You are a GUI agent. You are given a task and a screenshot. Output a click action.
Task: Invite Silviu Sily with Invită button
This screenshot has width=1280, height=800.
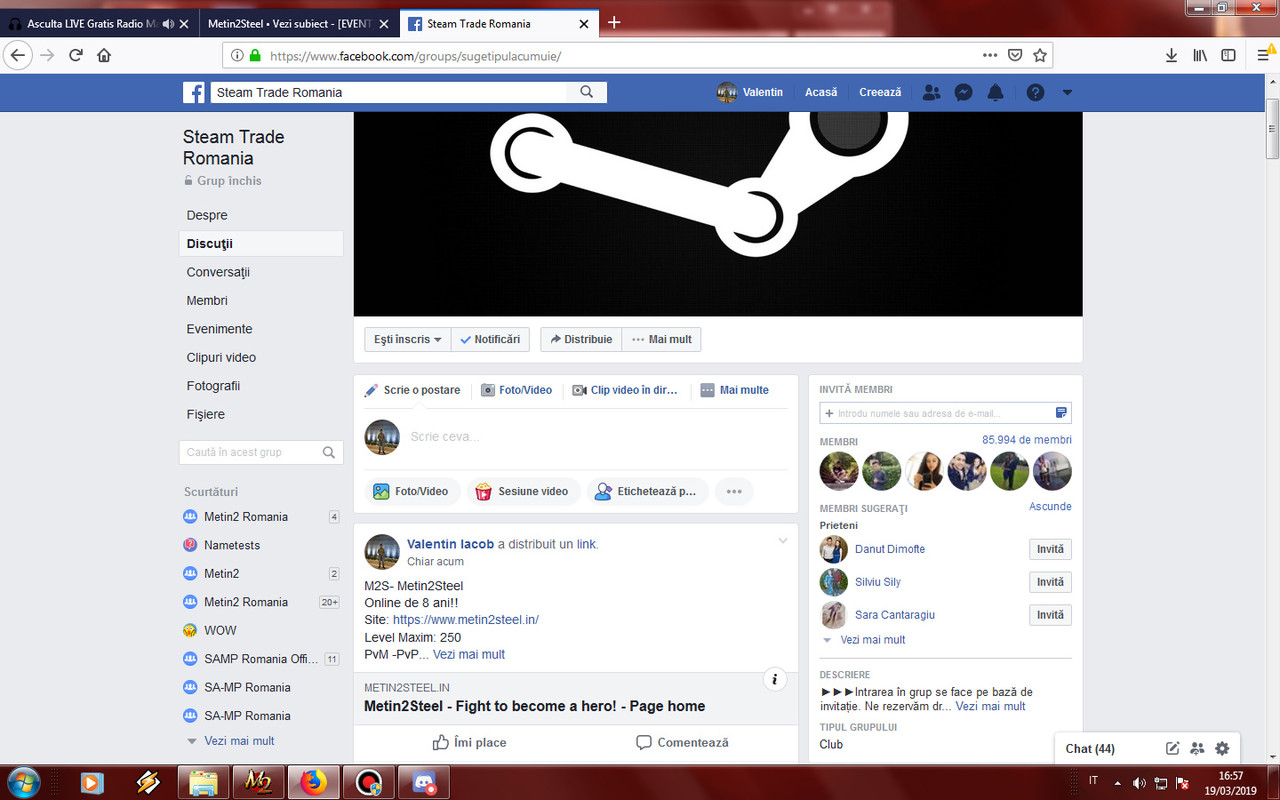click(x=1050, y=582)
